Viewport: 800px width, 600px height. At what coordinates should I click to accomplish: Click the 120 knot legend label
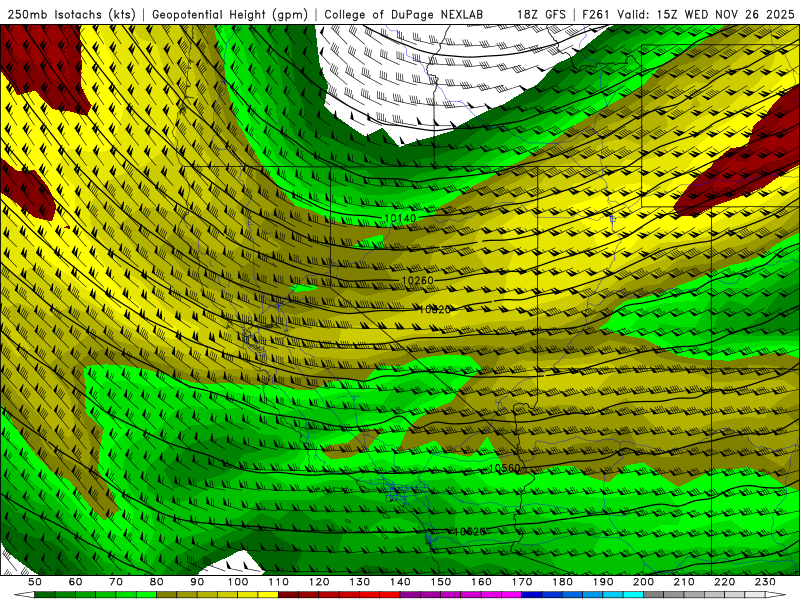(319, 582)
